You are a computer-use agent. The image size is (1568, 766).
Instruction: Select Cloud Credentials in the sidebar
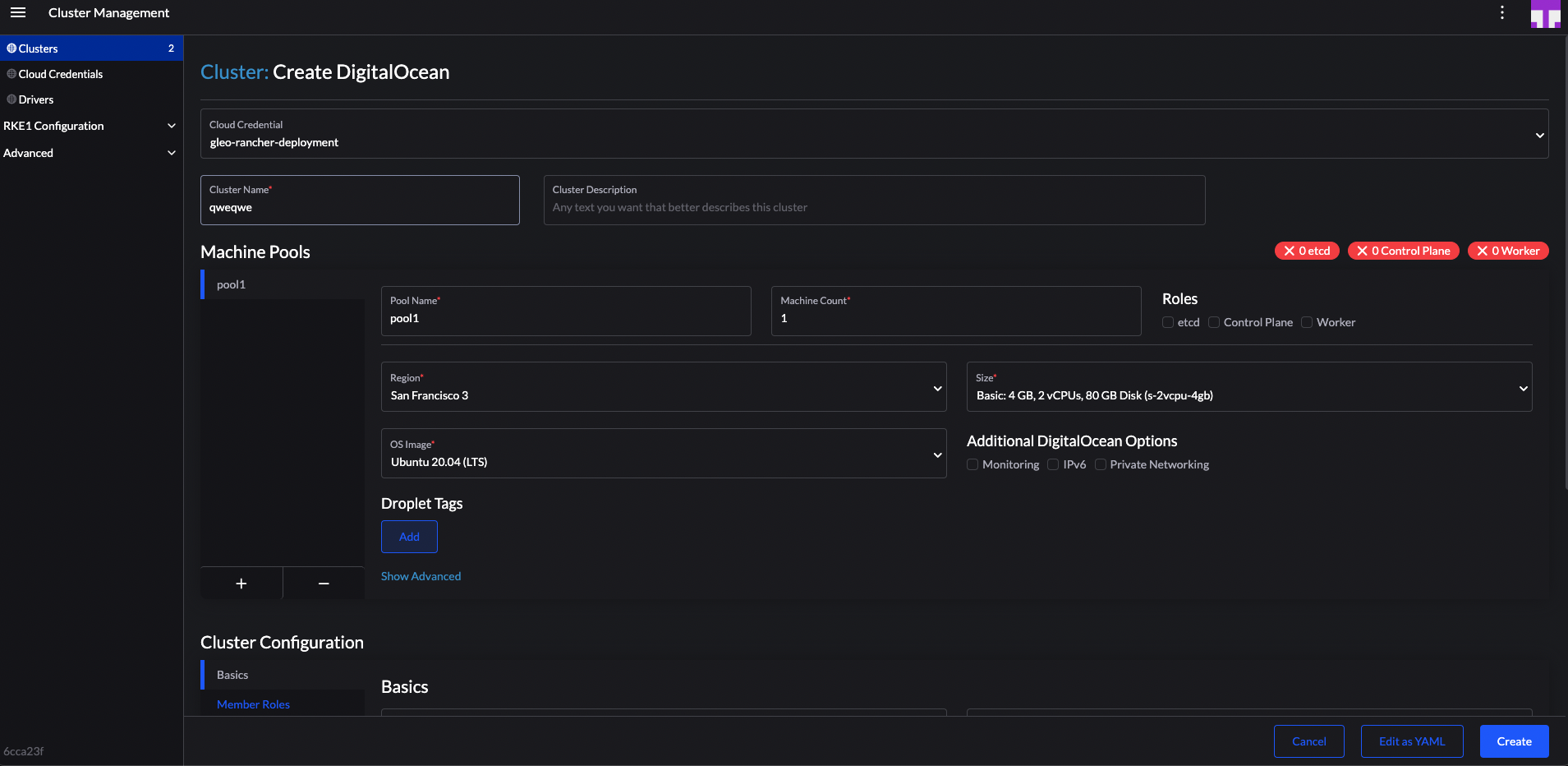click(61, 73)
